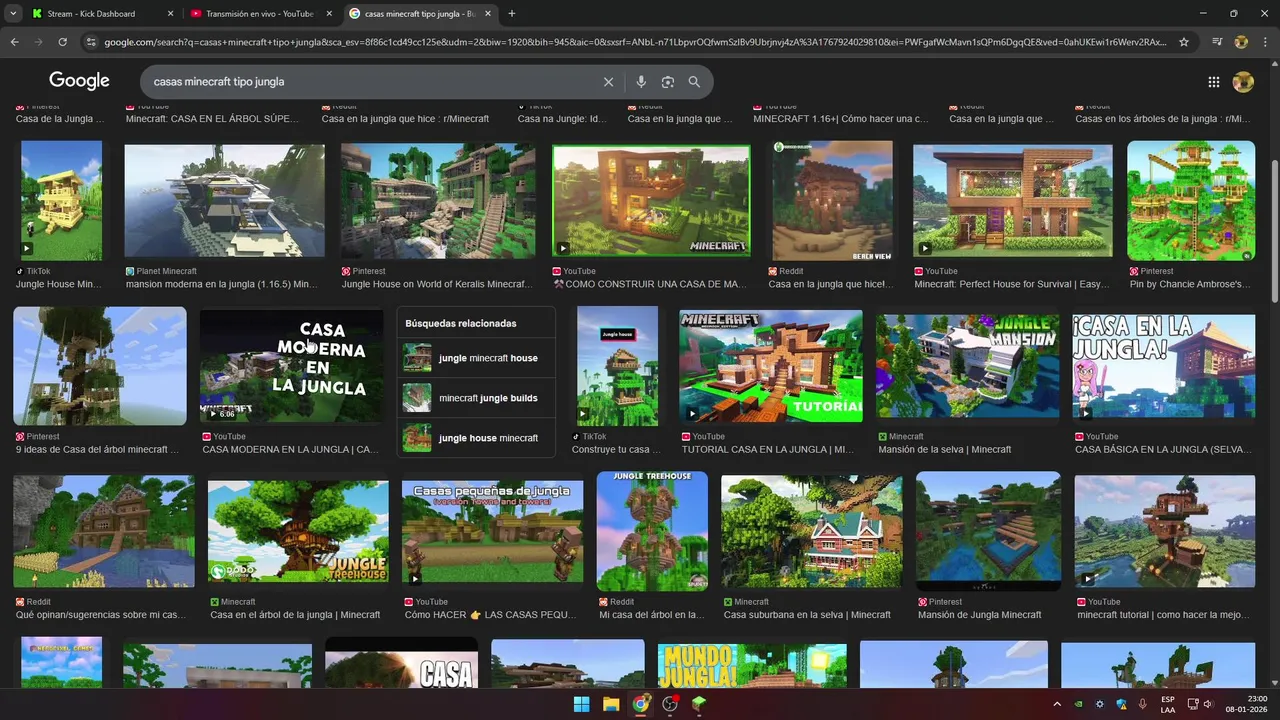
Task: Open the Chrome tab search dropdown
Action: [x=13, y=14]
